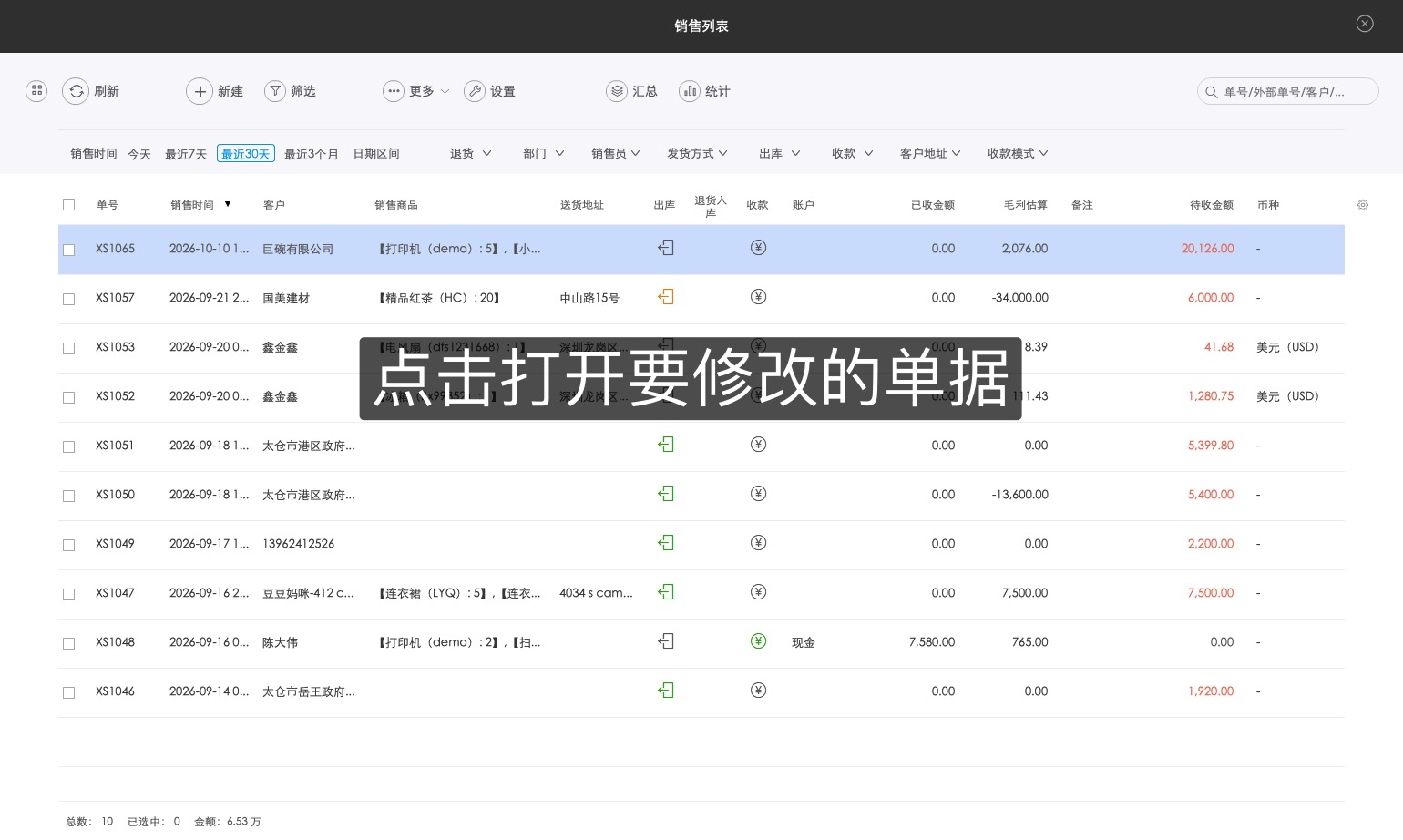Viewport: 1403px width, 840px height.
Task: Select the 最近7天 time filter
Action: point(186,154)
